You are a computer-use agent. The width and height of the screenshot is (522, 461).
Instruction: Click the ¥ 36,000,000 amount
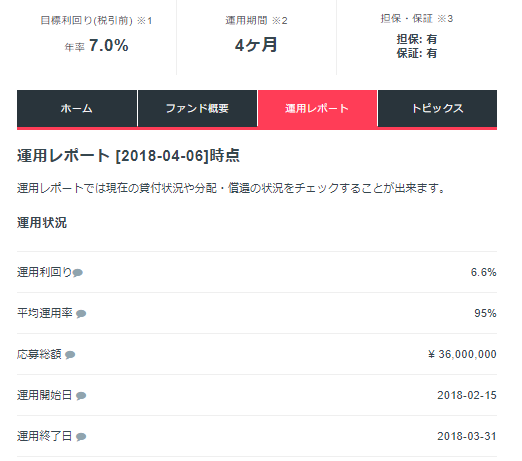click(462, 354)
